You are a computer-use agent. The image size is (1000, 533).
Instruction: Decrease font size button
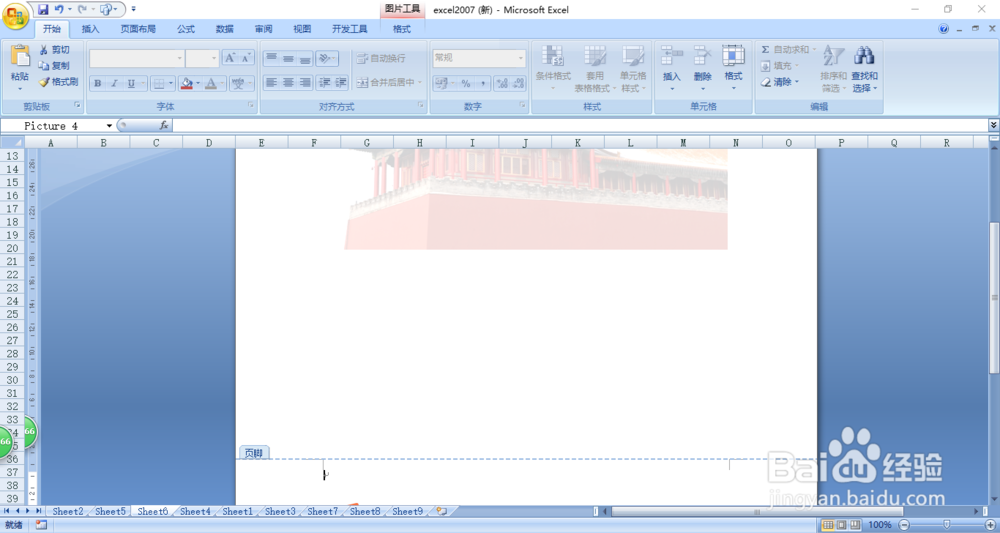pyautogui.click(x=246, y=58)
